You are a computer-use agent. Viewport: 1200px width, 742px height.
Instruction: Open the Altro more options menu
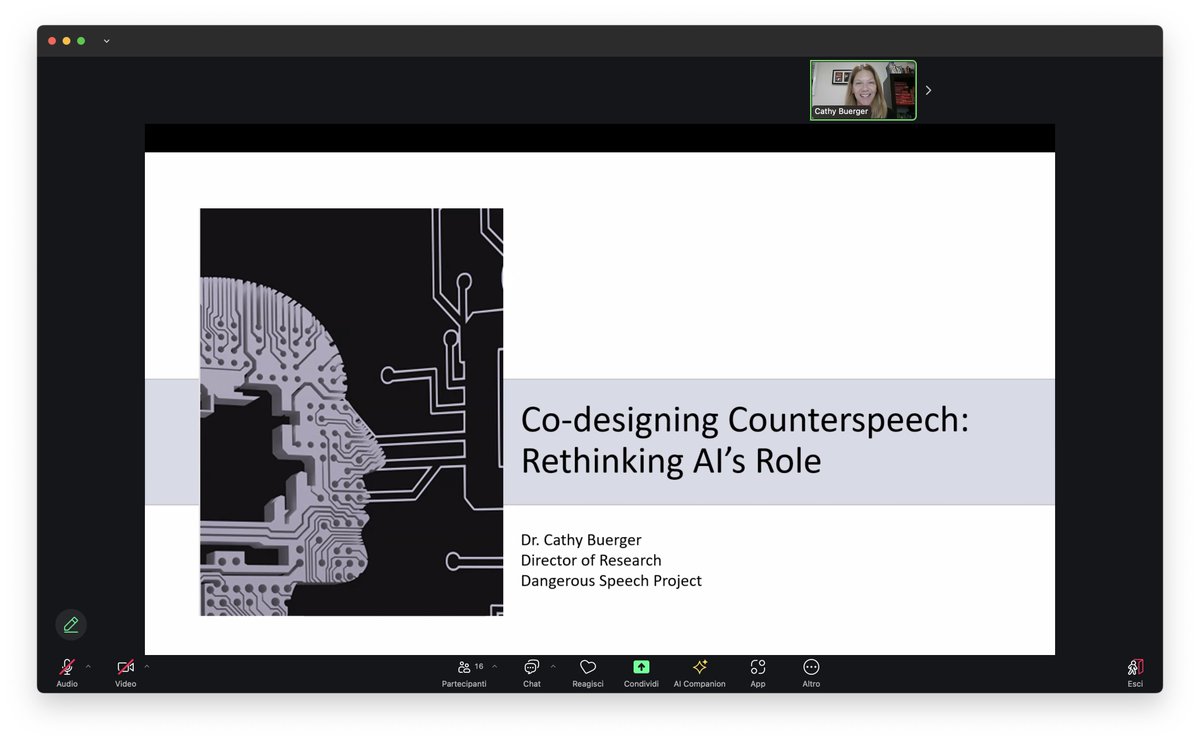click(x=811, y=672)
